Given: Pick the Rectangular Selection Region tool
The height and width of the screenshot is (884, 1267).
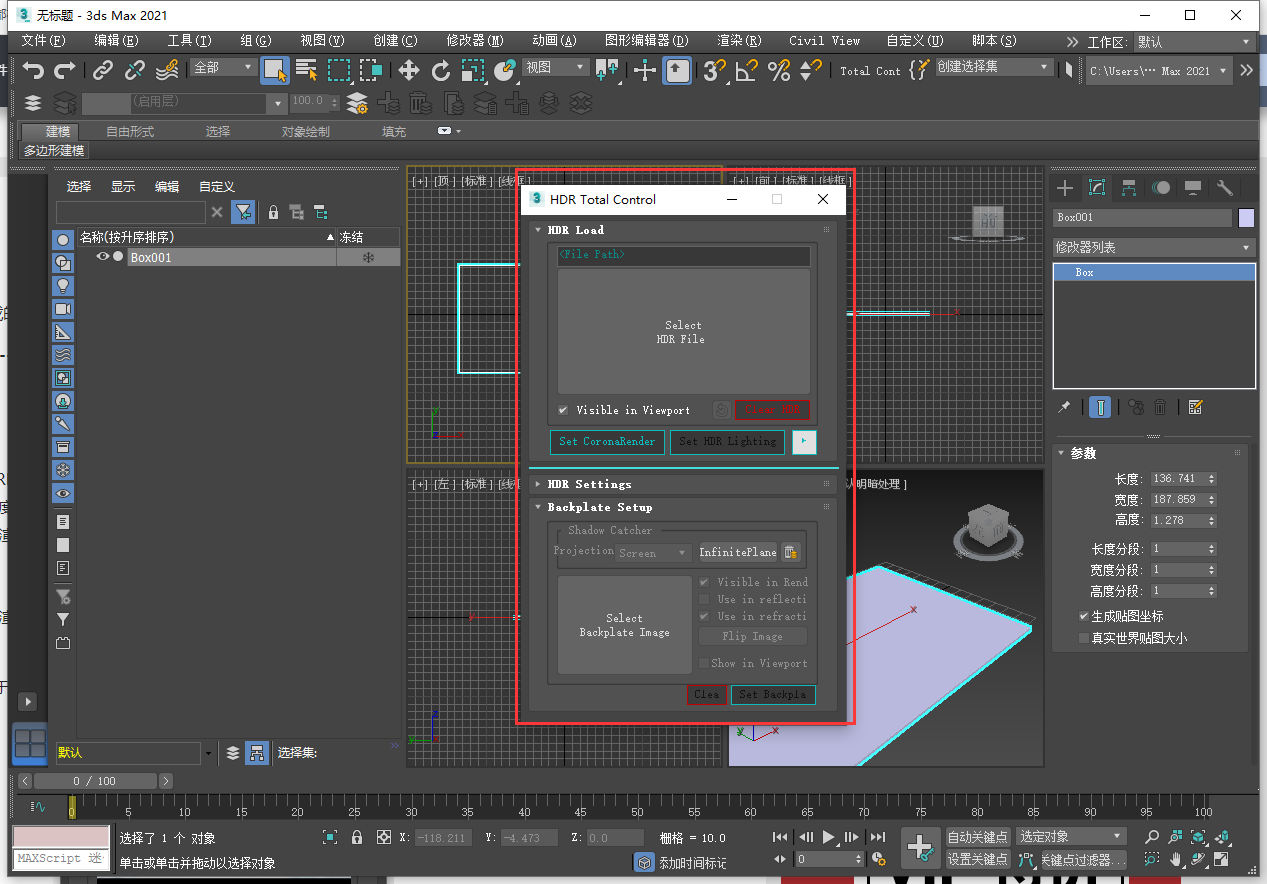Looking at the screenshot, I should 339,70.
